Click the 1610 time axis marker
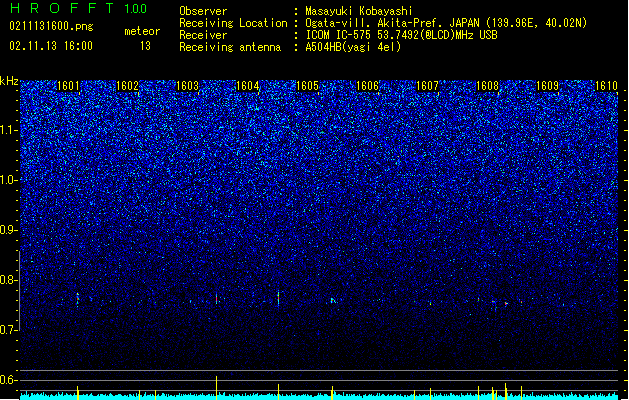Screen dimensions: 629x400 click(x=607, y=86)
